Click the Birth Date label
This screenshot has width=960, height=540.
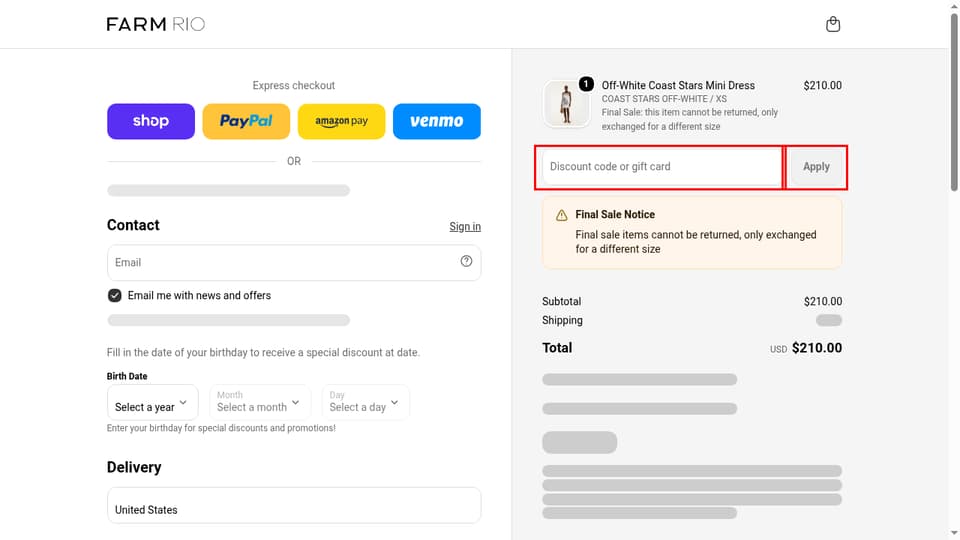(127, 376)
